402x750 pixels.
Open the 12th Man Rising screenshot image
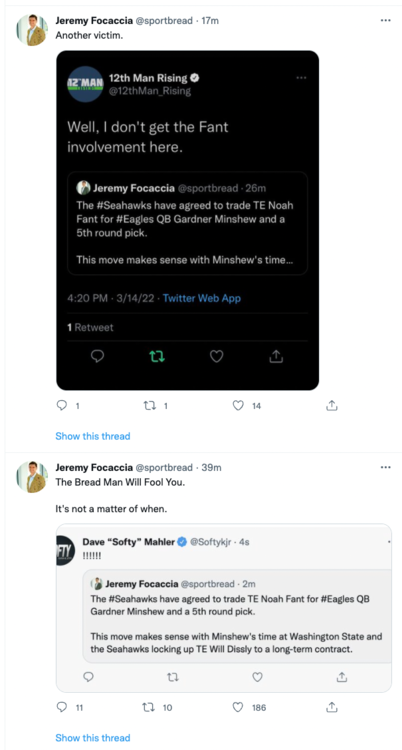[x=188, y=220]
